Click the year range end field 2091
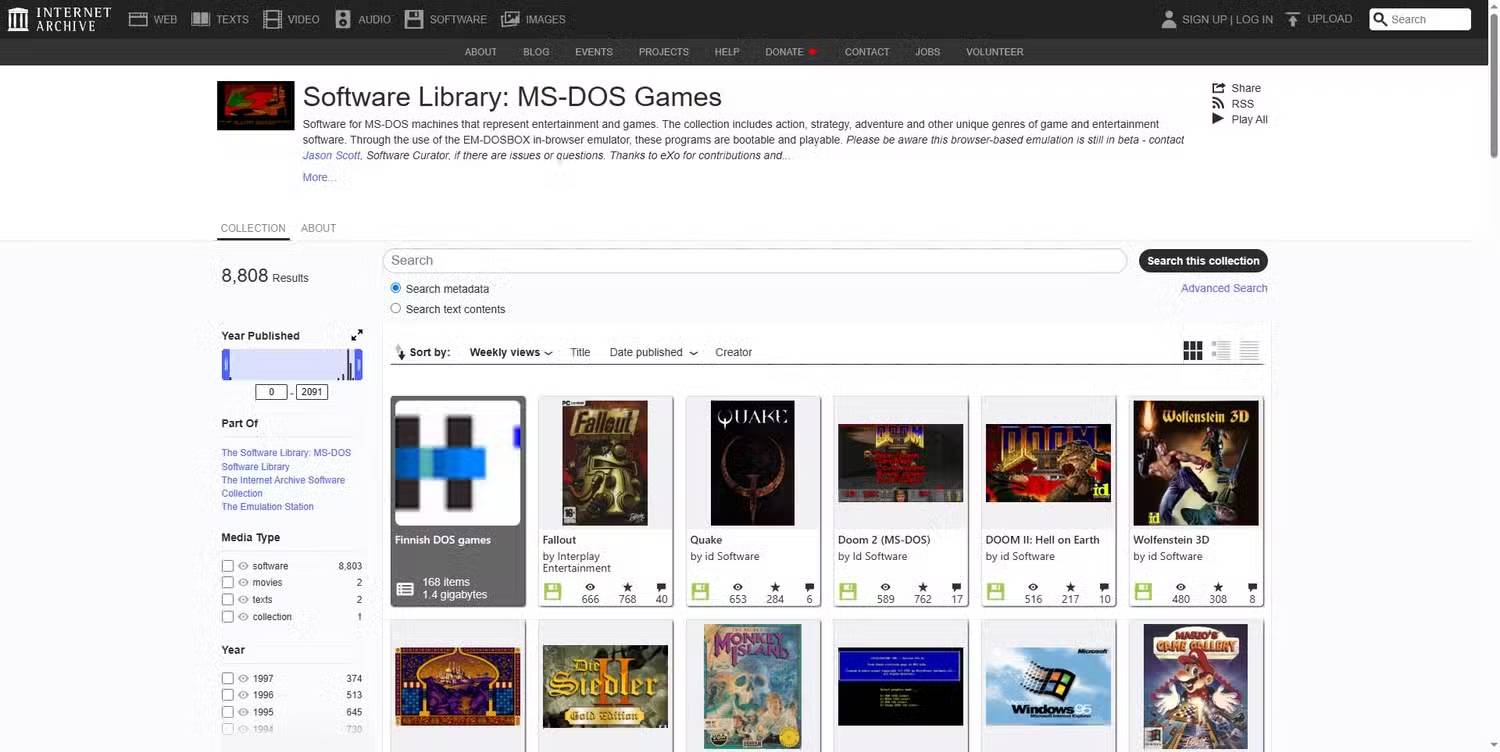This screenshot has height=752, width=1500. point(312,392)
